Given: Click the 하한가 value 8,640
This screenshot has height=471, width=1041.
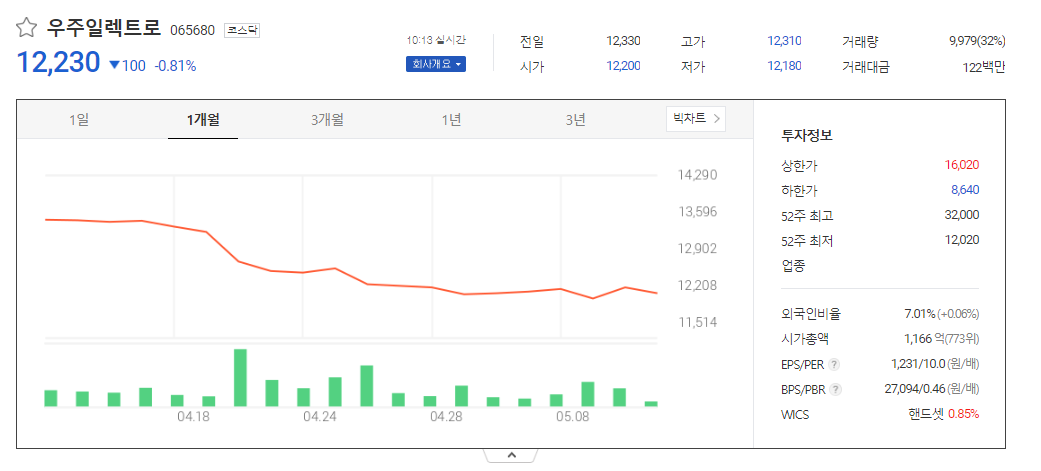Looking at the screenshot, I should (965, 190).
